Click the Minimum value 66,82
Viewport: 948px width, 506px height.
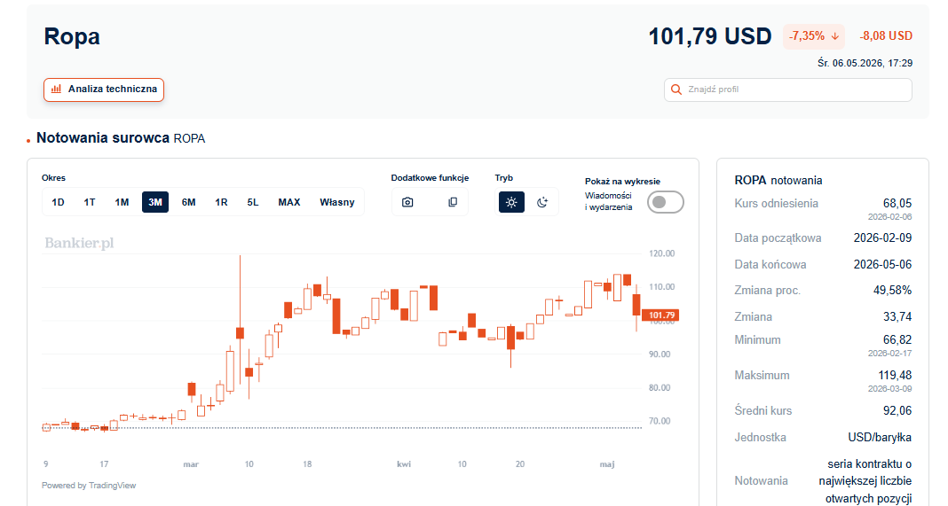pos(897,340)
